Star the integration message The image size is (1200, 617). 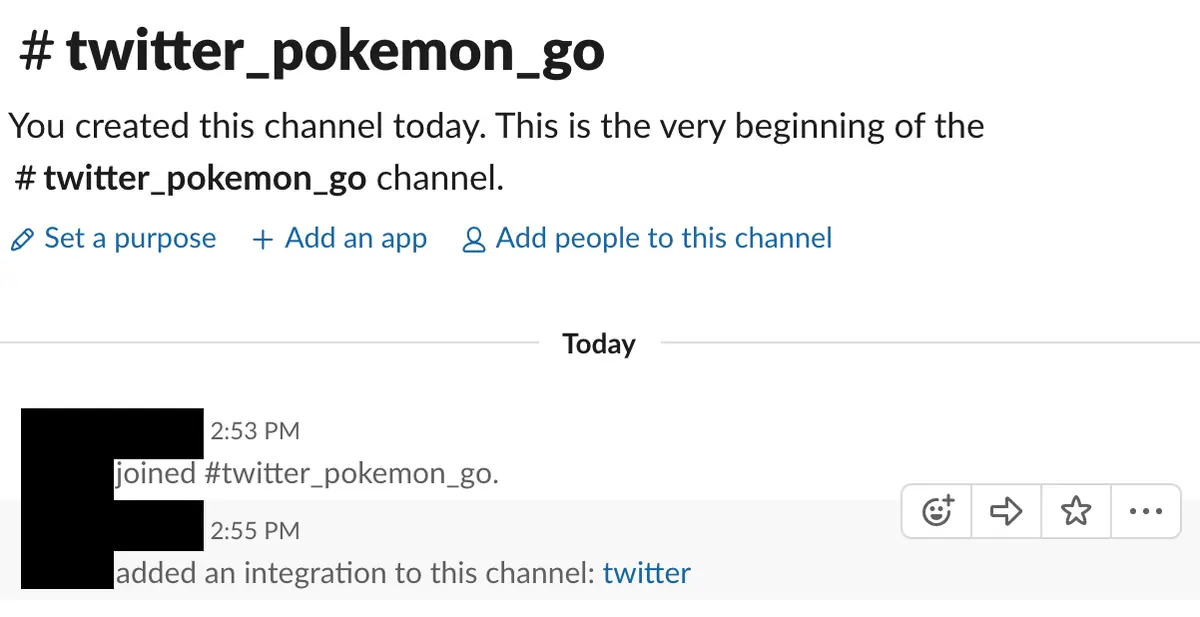[x=1075, y=512]
